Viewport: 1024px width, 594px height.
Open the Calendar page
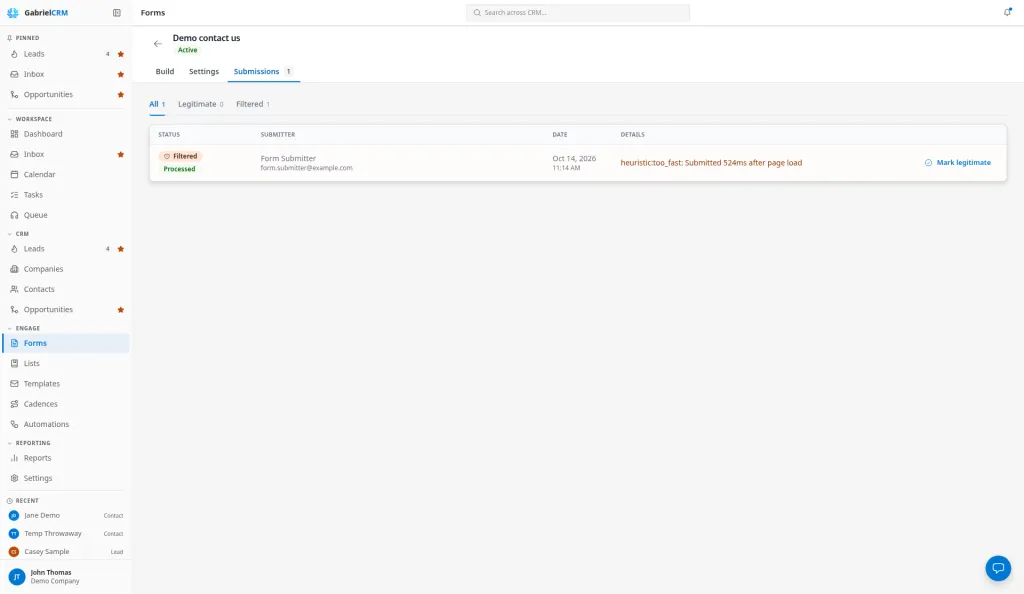pos(66,174)
